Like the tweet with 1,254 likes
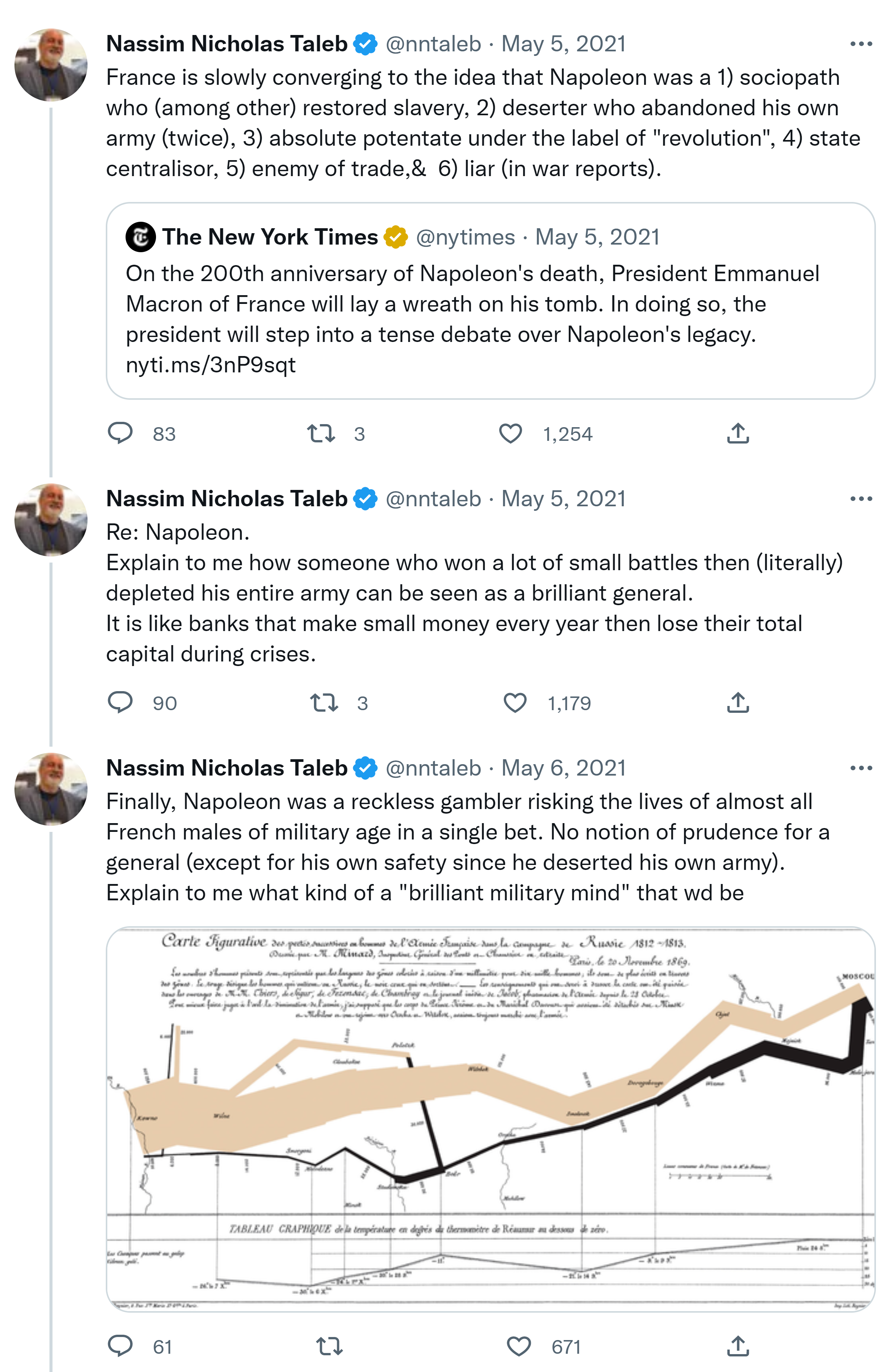Image resolution: width=890 pixels, height=1372 pixels. pos(511,433)
